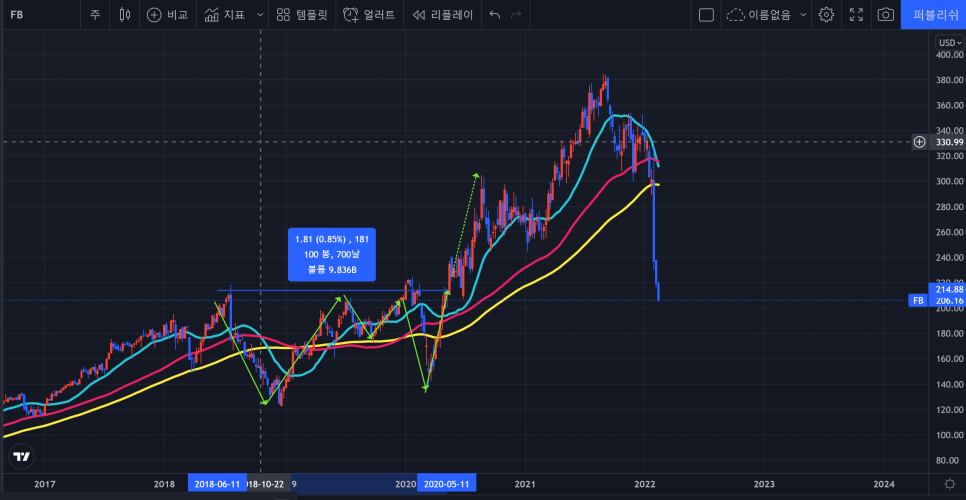Select the measurement info box
Image resolution: width=966 pixels, height=500 pixels.
pos(331,254)
